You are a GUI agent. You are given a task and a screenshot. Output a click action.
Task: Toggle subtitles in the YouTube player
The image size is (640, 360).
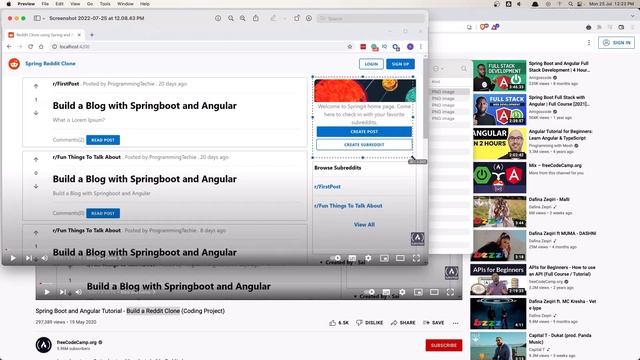(x=386, y=292)
